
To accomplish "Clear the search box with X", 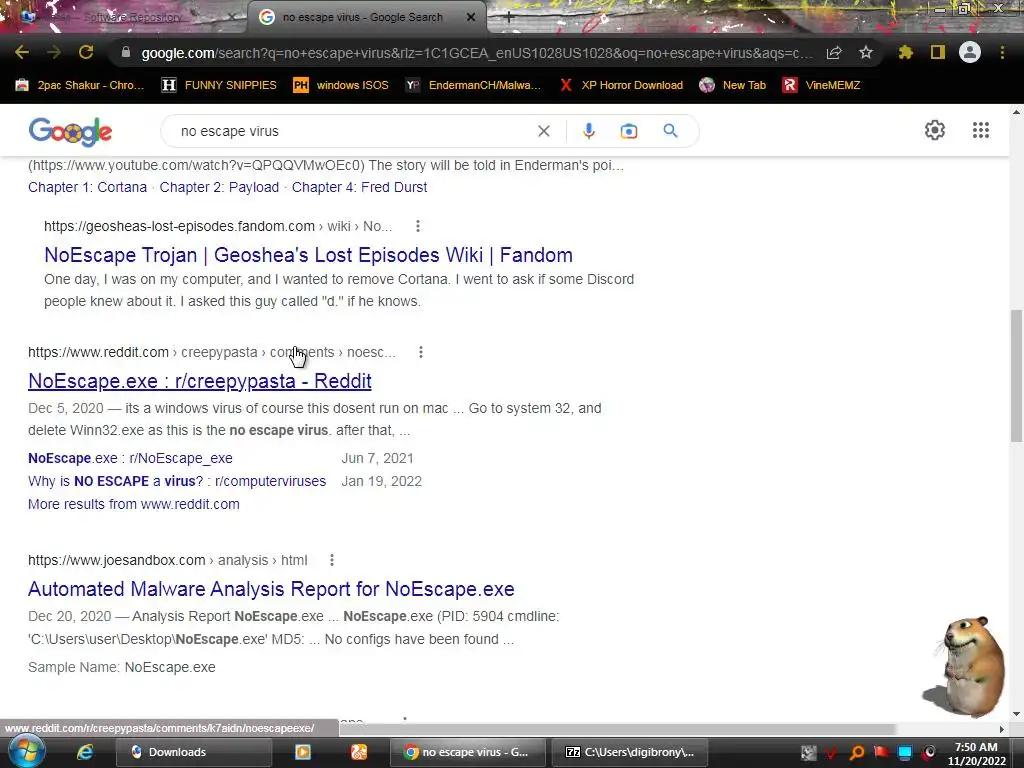I will 543,131.
